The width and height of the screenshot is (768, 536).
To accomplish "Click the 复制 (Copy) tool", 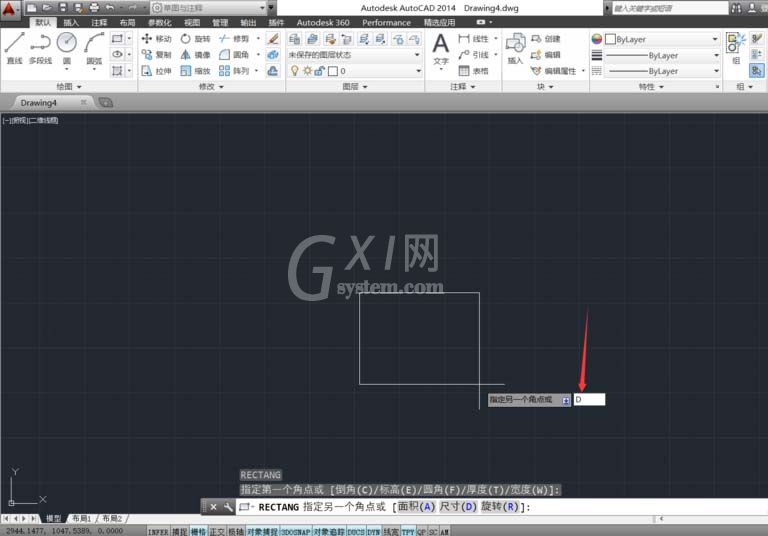I will click(157, 55).
